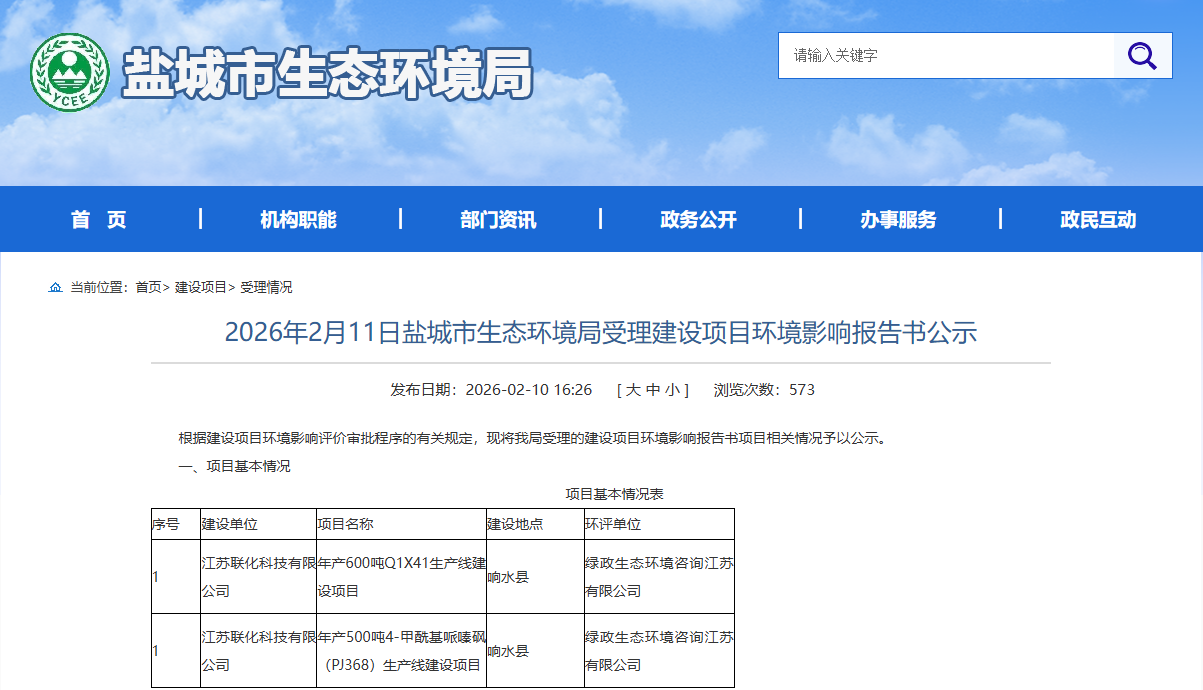Go to 部门资讯 in navigation bar

498,220
